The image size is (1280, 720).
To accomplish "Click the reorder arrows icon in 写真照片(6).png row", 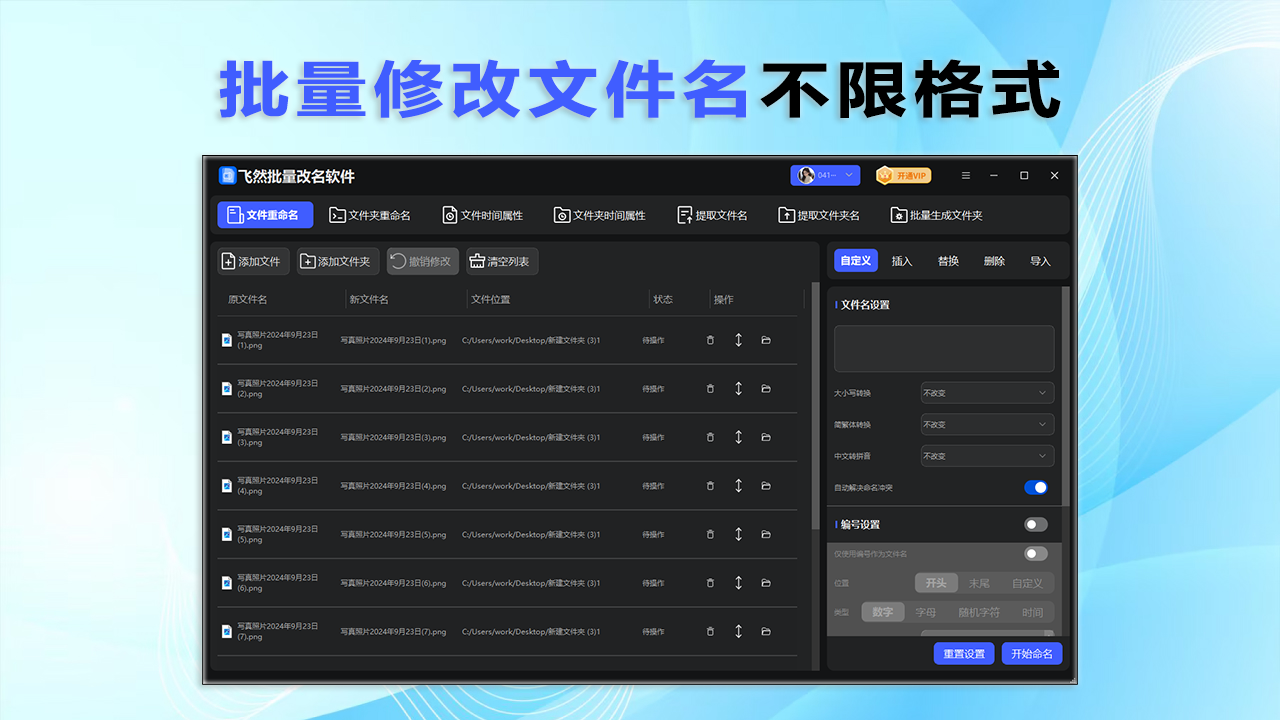I will (738, 583).
